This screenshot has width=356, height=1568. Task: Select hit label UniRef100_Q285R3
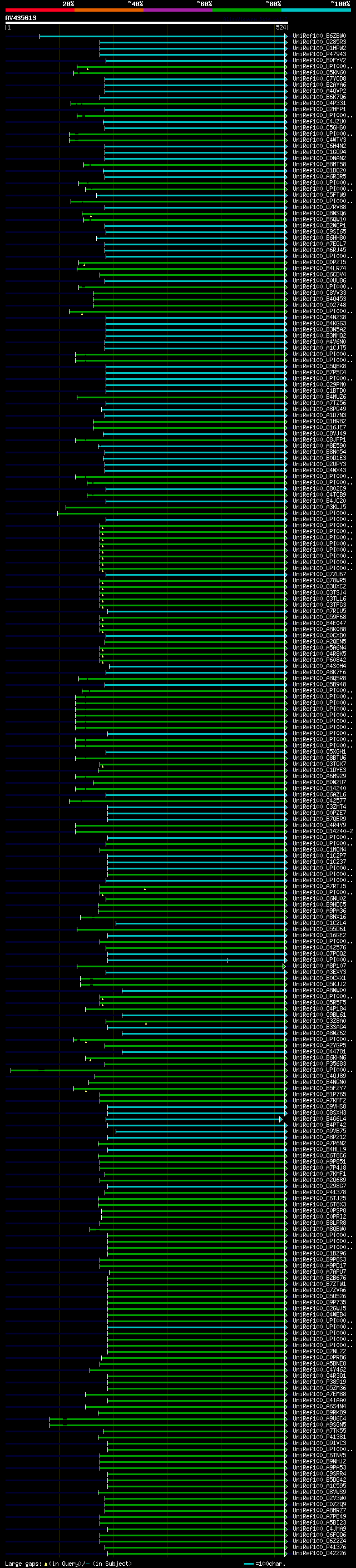point(319,42)
